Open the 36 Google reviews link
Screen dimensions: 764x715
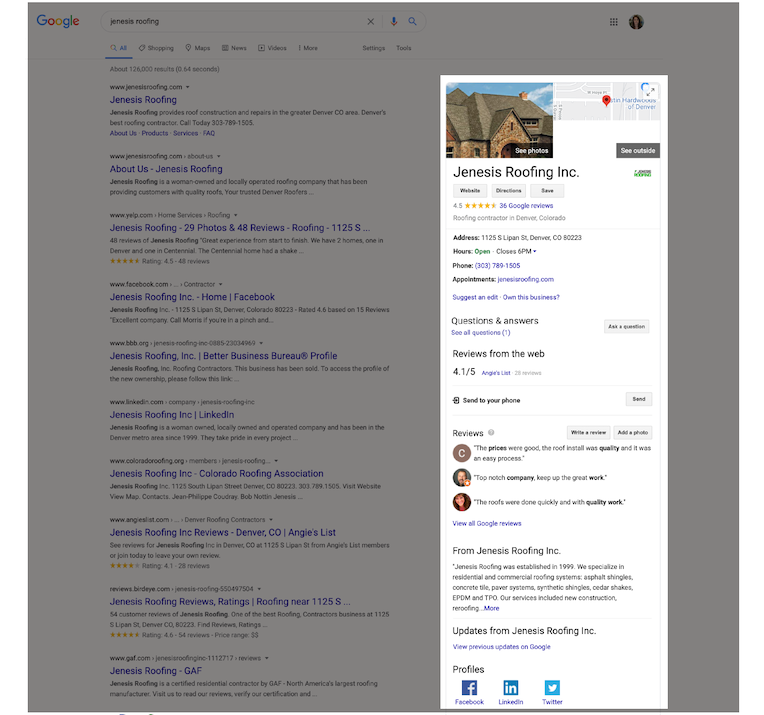(x=526, y=206)
